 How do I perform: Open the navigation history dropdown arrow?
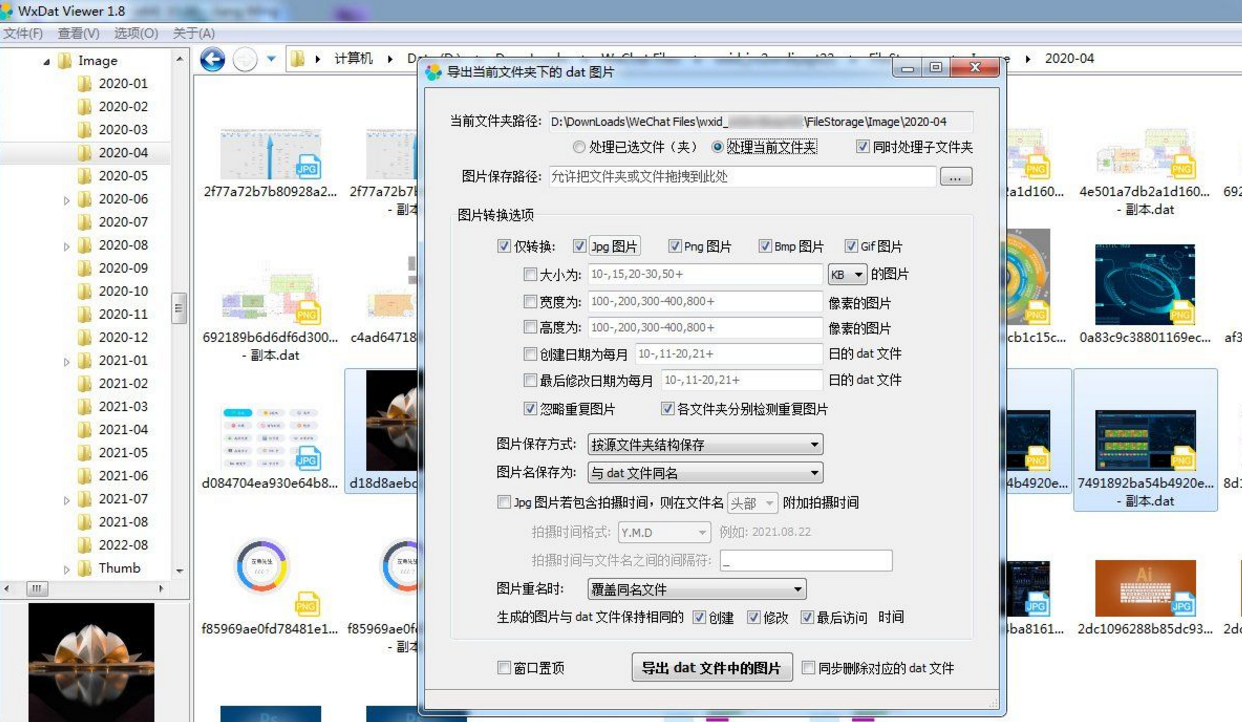tap(271, 60)
